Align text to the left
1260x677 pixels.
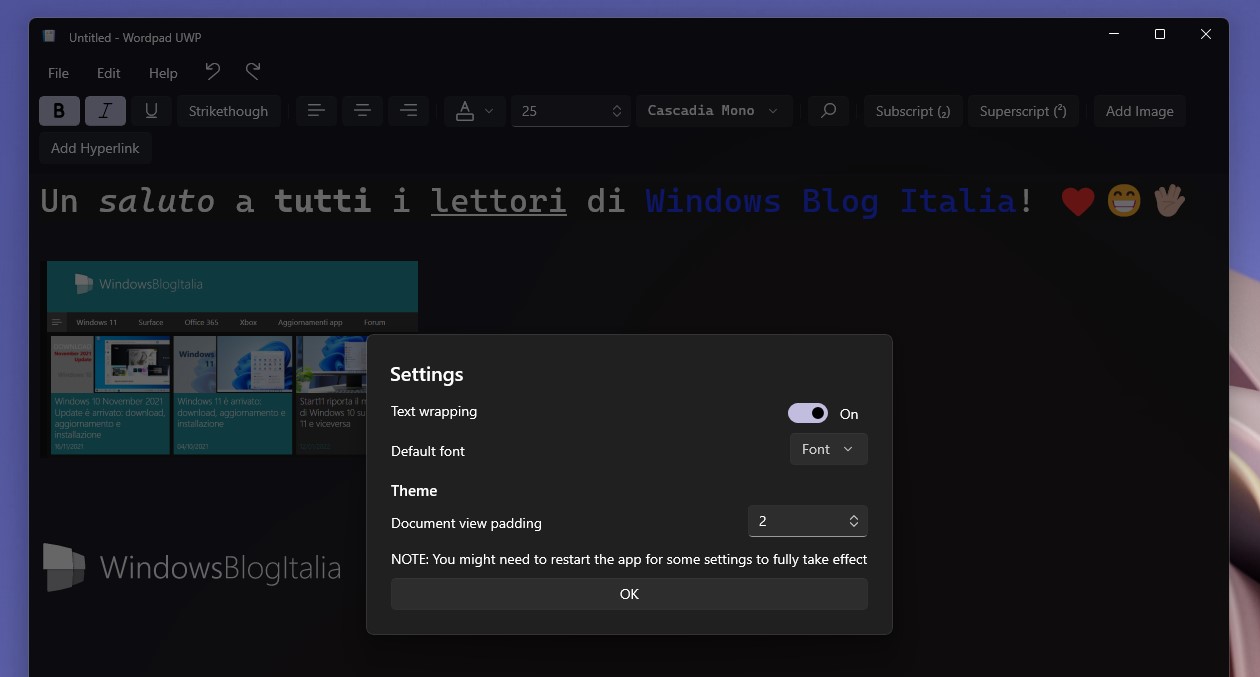316,111
